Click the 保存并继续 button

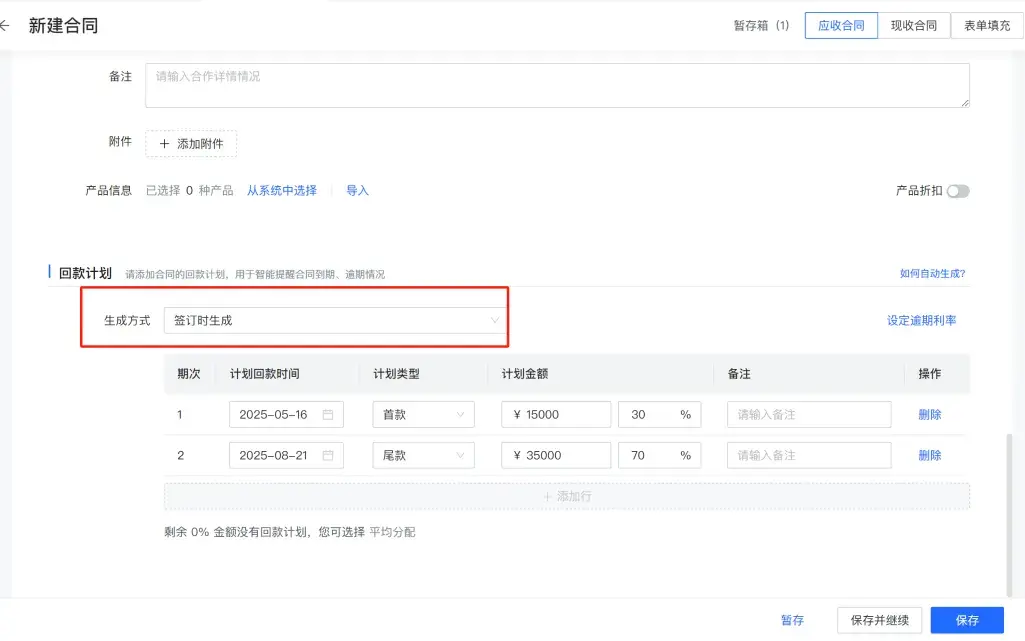coord(879,620)
